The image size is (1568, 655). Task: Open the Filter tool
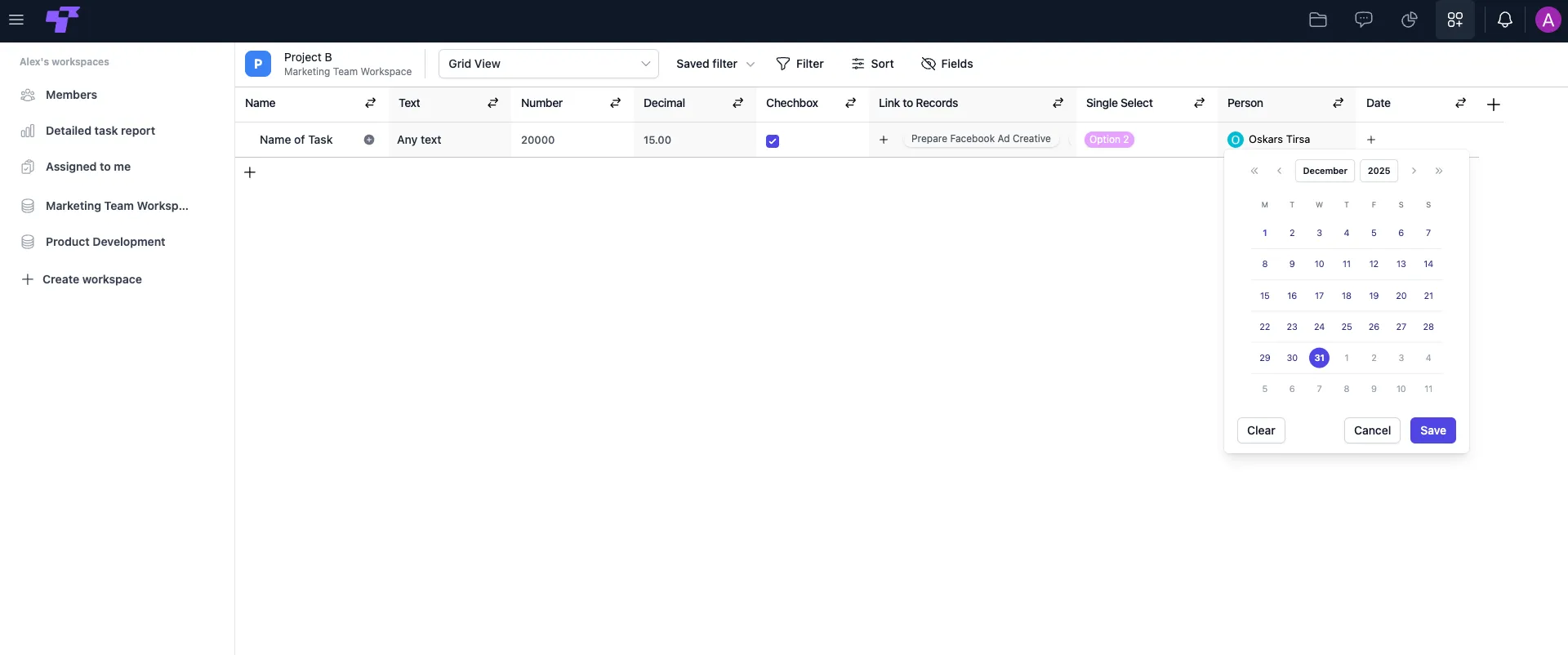(800, 64)
